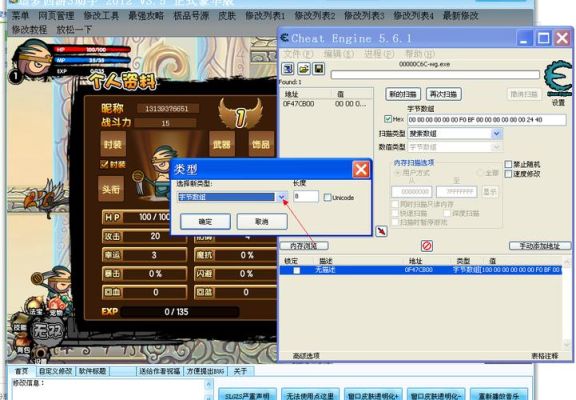Toggle the lock checkbox on the 无描述 row
Image resolution: width=576 pixels, height=400 pixels.
(x=296, y=271)
